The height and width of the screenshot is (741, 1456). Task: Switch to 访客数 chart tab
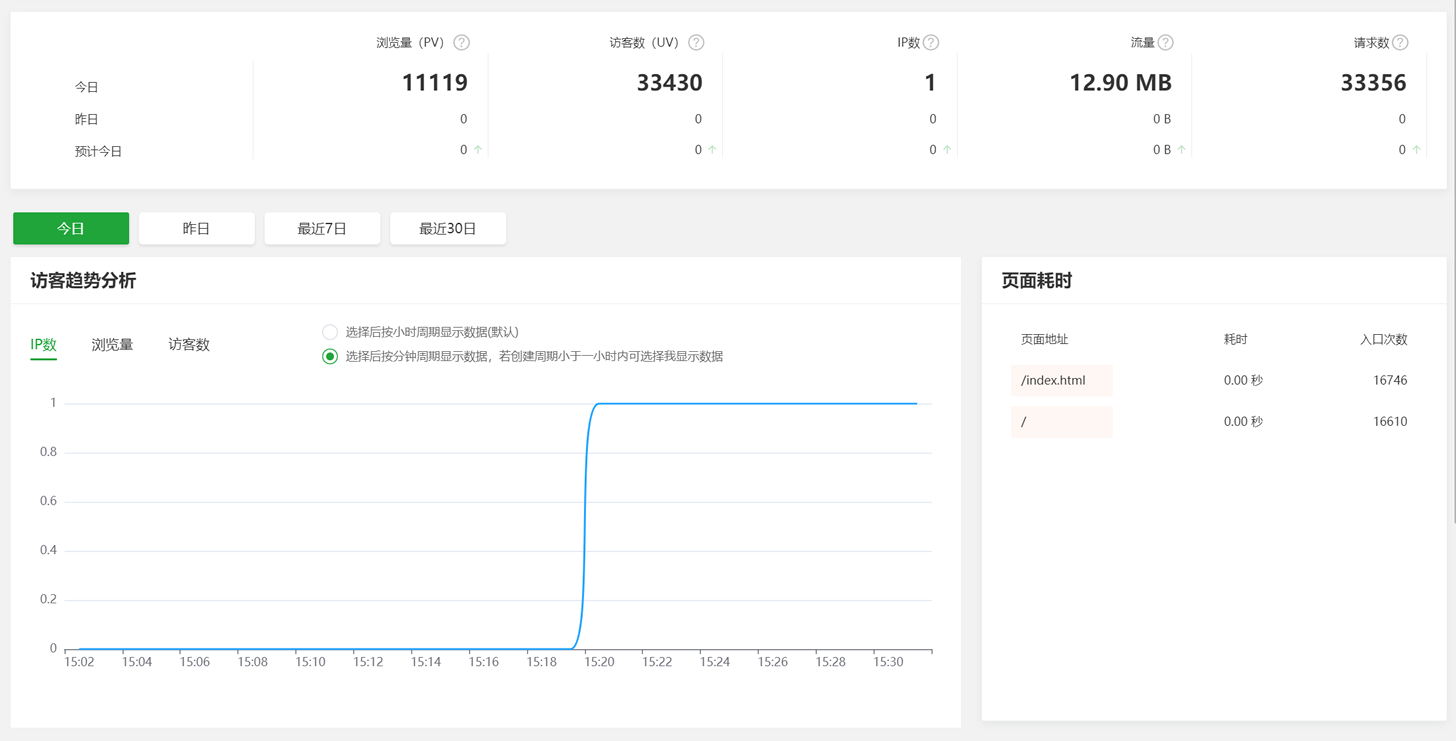[189, 345]
